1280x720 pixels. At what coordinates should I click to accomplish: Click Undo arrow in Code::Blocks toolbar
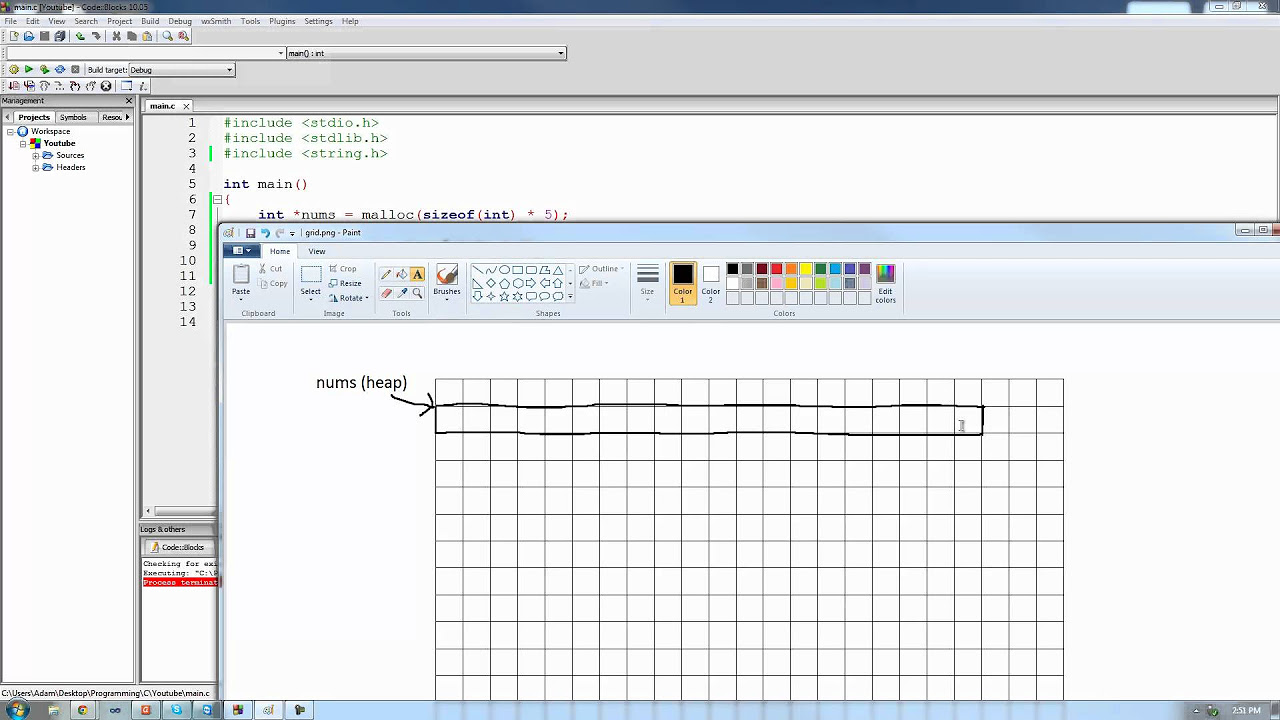[80, 36]
